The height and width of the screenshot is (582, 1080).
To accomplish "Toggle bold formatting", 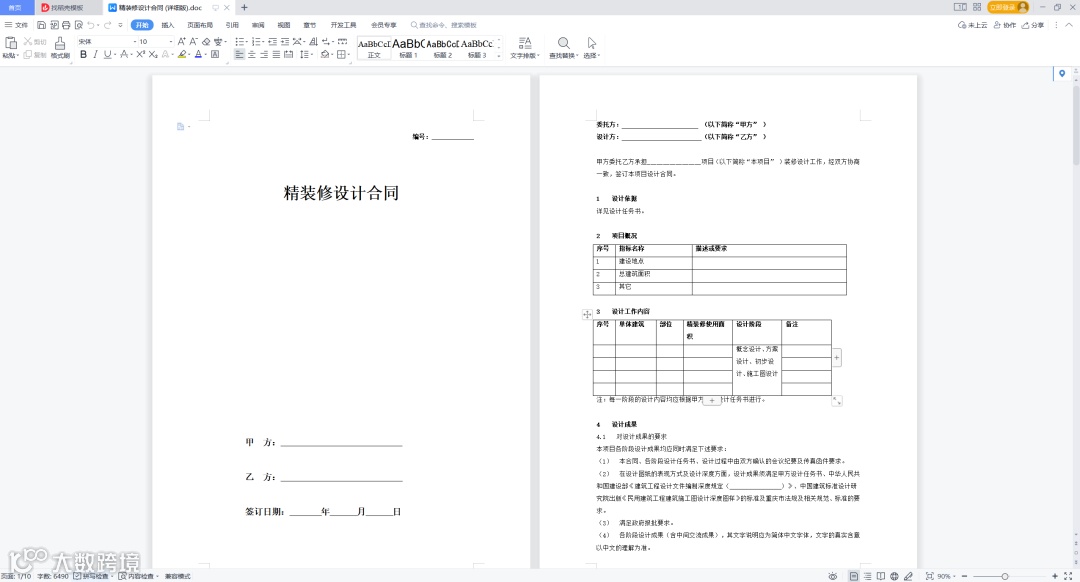I will pos(83,54).
